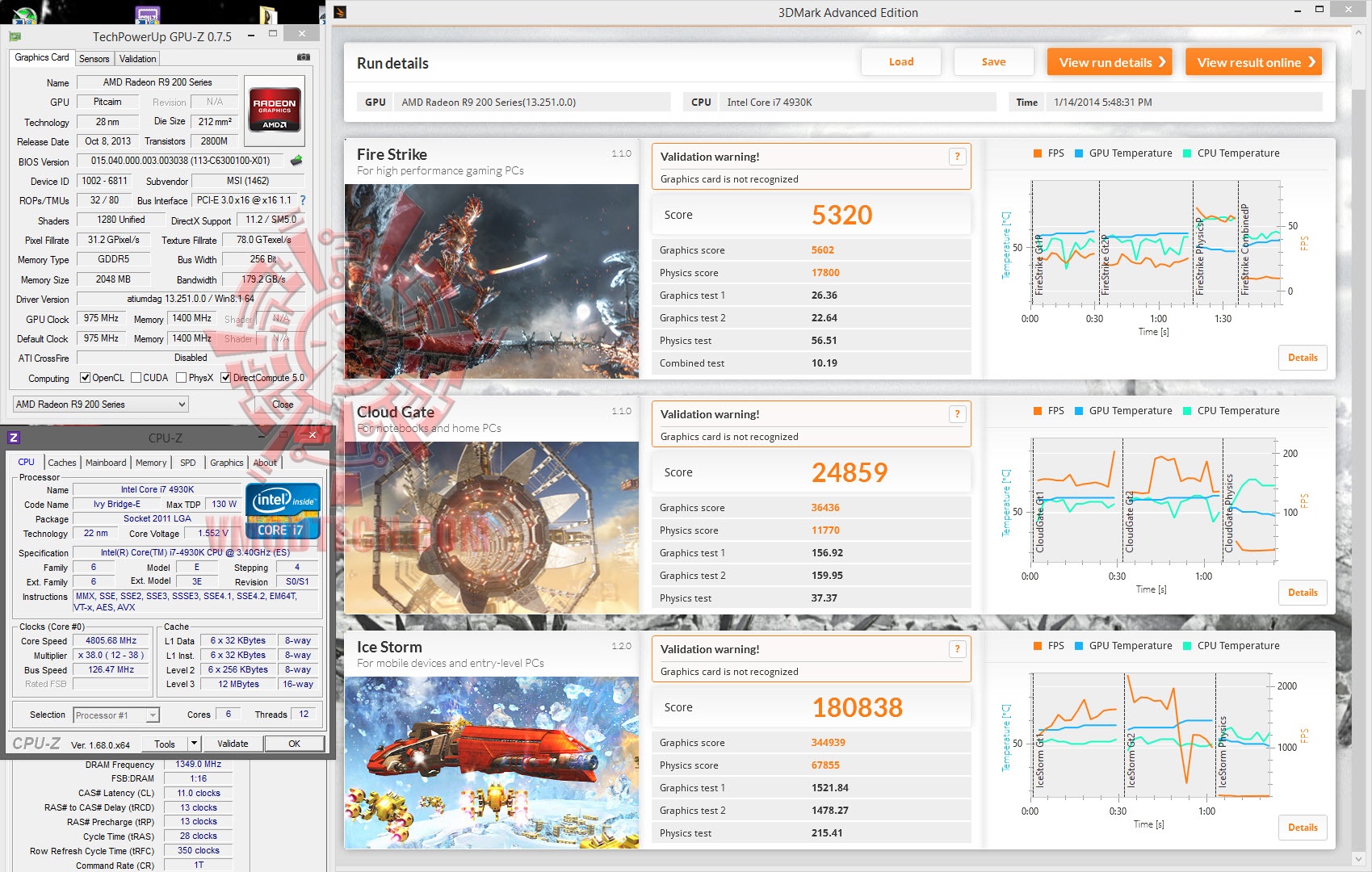Open Details for the Cloud Gate chart
1372x872 pixels.
1303,593
